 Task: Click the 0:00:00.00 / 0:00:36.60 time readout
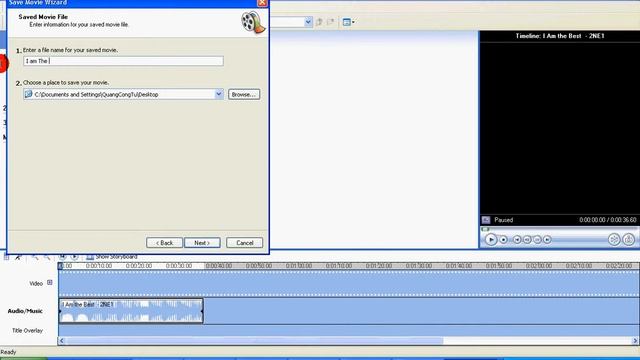point(607,220)
